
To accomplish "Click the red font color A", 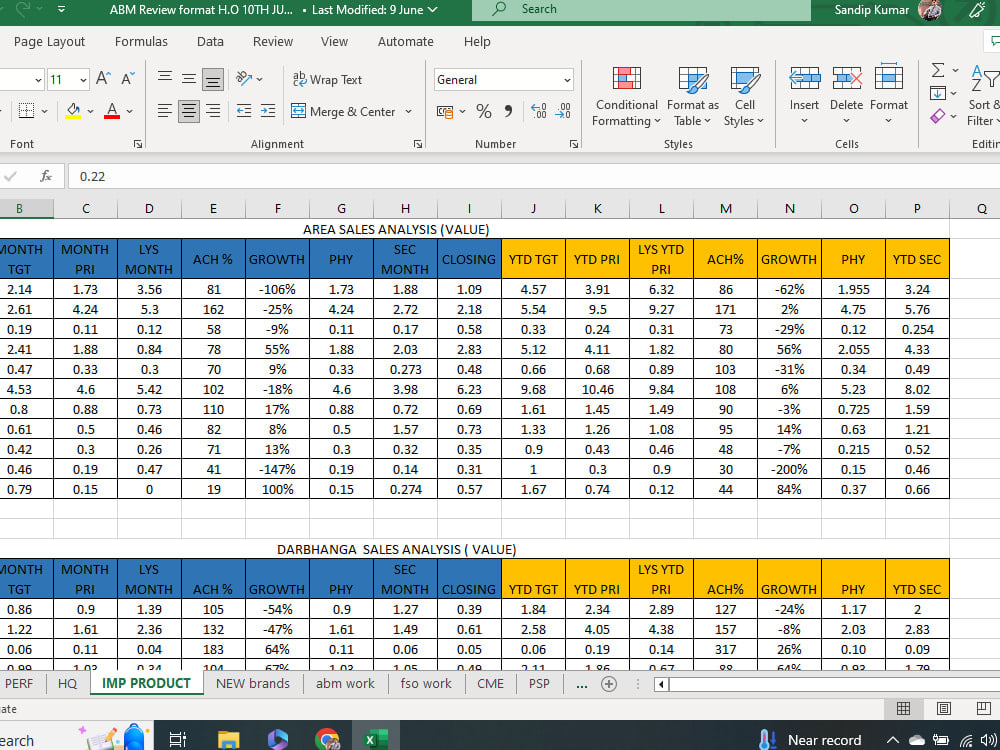I will (x=112, y=112).
